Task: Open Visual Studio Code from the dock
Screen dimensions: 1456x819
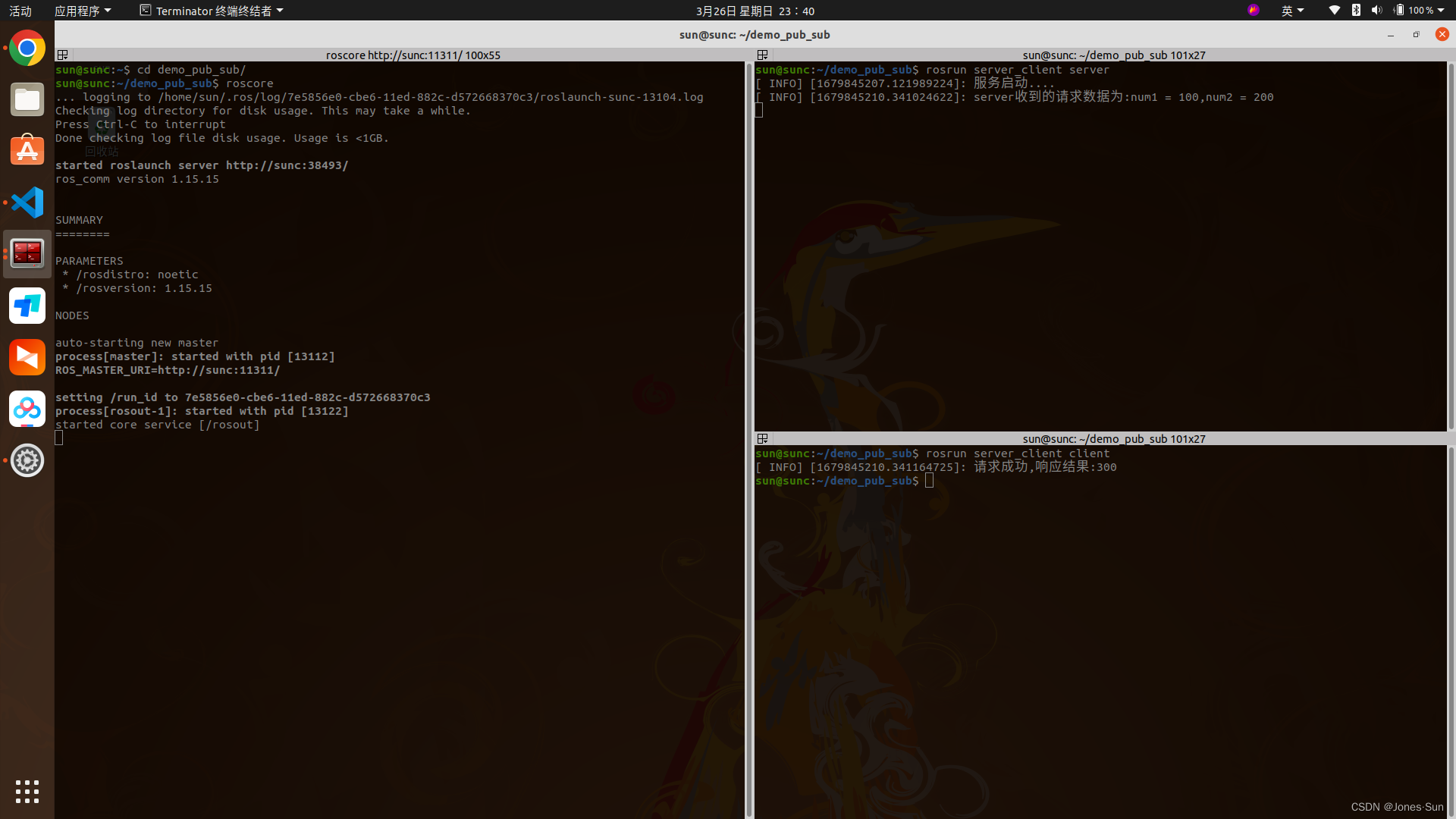Action: point(27,202)
